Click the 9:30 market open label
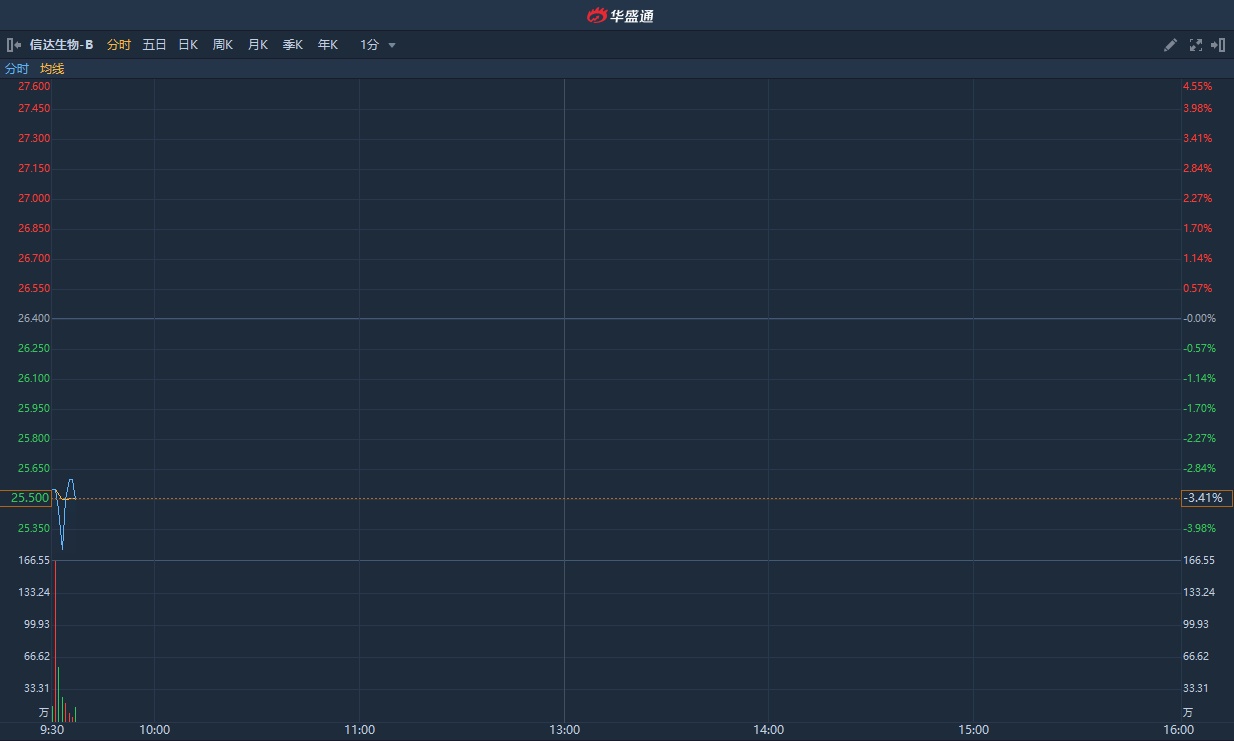Screen dimensions: 1234x741 pyautogui.click(x=52, y=730)
